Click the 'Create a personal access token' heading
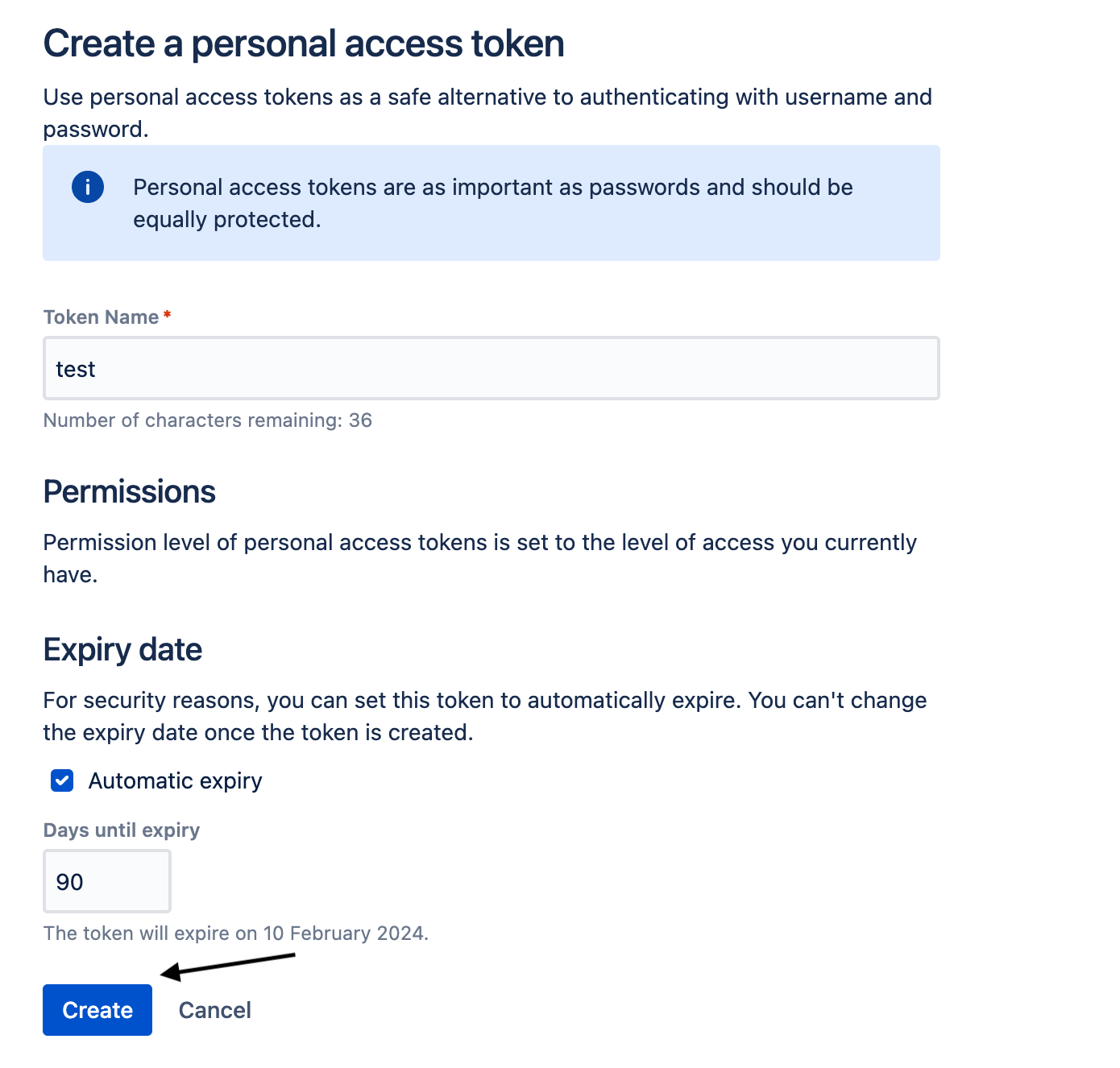Screen dimensions: 1120x1068 point(304,43)
